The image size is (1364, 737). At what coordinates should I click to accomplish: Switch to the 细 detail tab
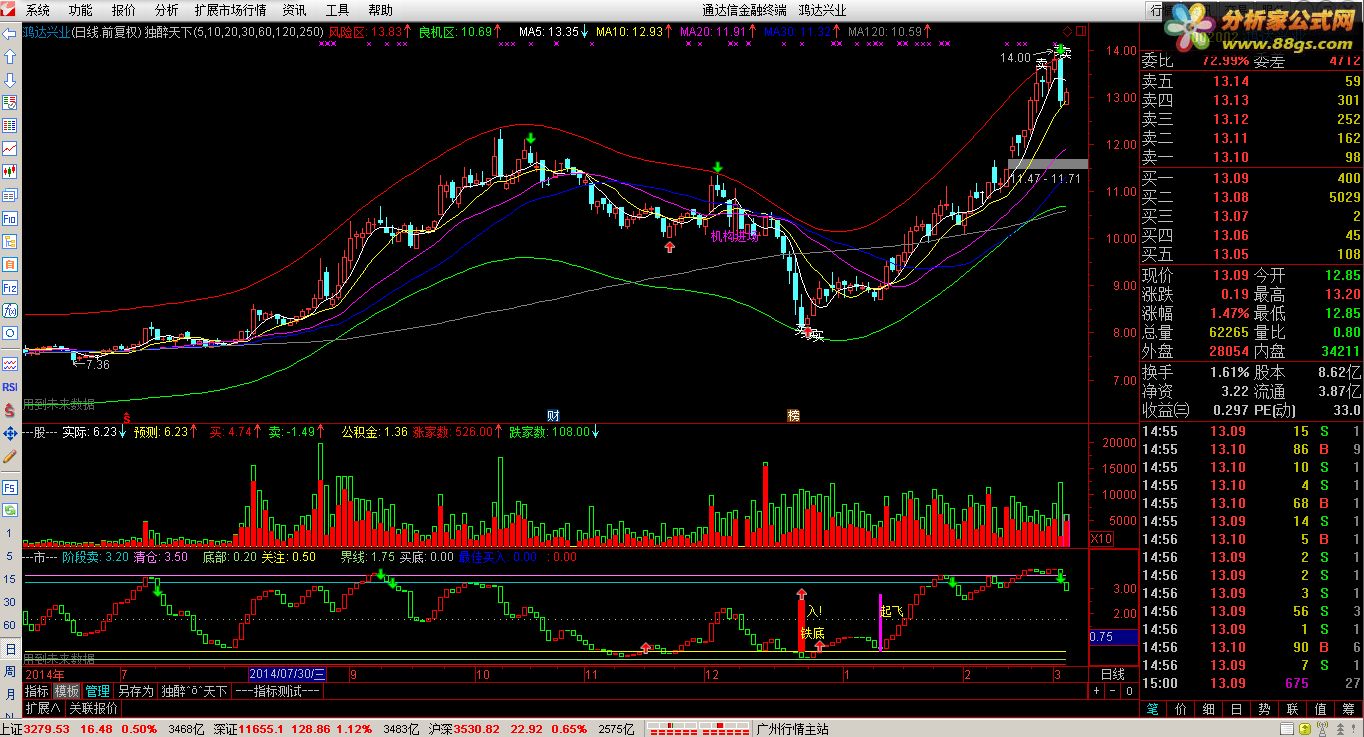click(x=1209, y=709)
